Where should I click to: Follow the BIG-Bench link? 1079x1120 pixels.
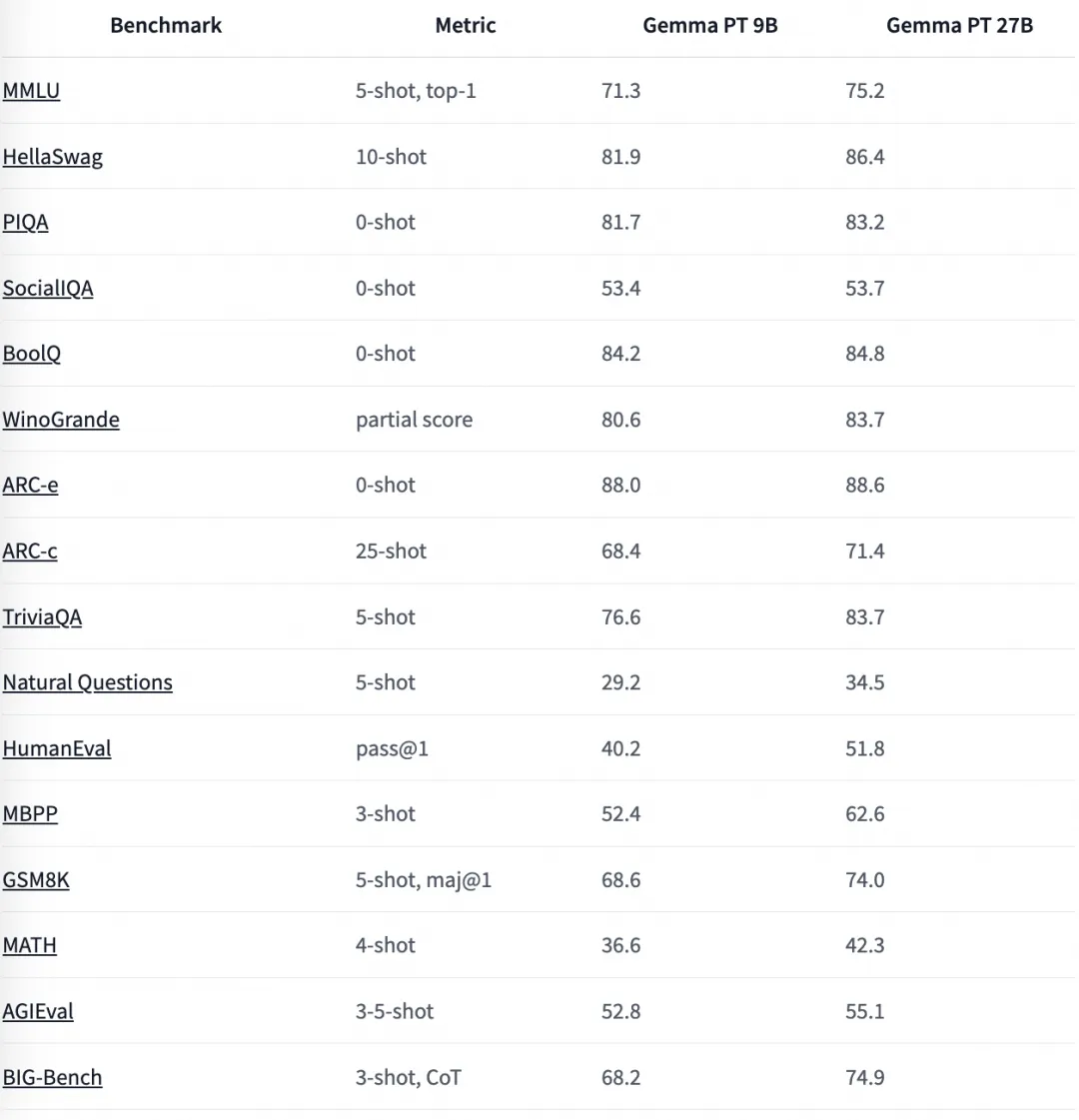tap(52, 1078)
